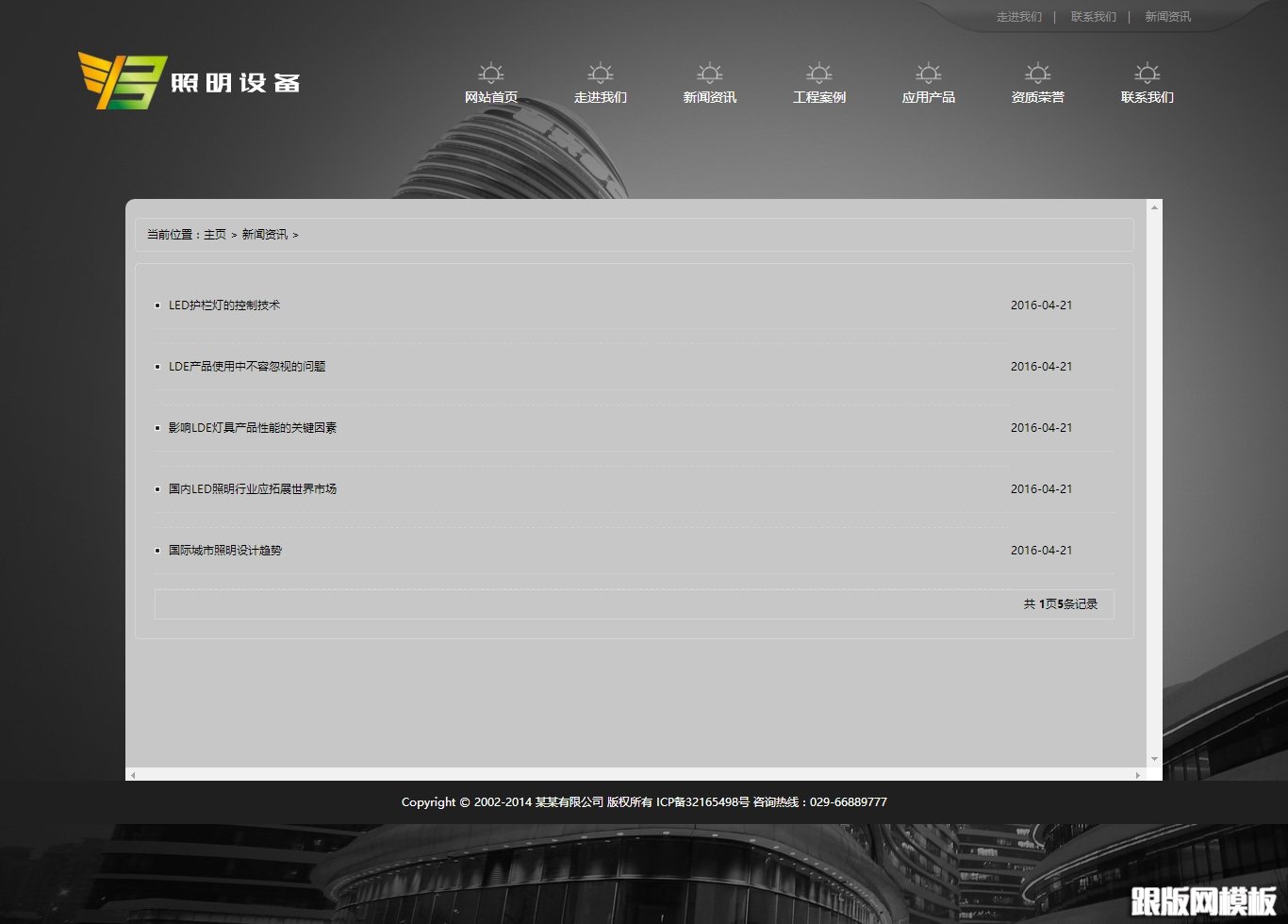Click the hotline number 029-66889777
This screenshot has width=1288, height=924.
849,802
